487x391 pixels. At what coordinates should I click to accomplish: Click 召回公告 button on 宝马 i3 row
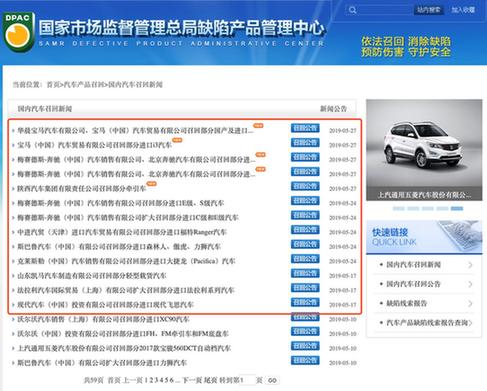click(x=305, y=143)
